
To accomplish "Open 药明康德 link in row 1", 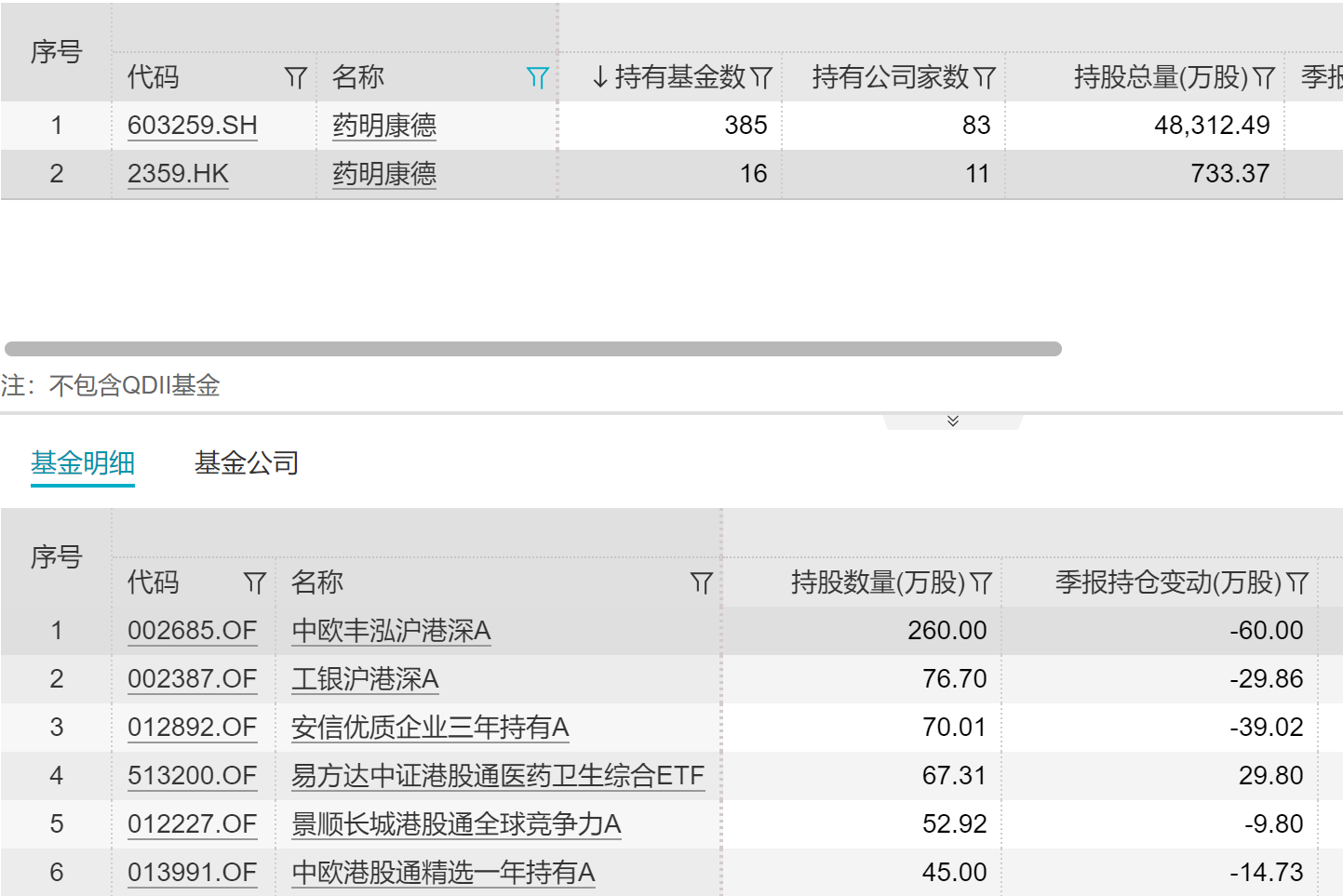I will 384,125.
